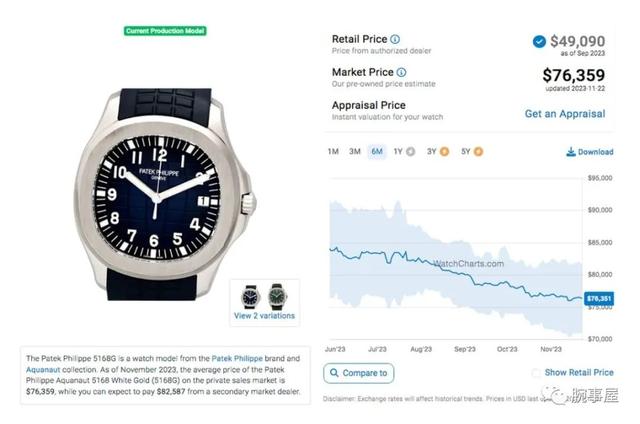Switch chart to 3M range
This screenshot has width=640, height=424.
[x=355, y=152]
